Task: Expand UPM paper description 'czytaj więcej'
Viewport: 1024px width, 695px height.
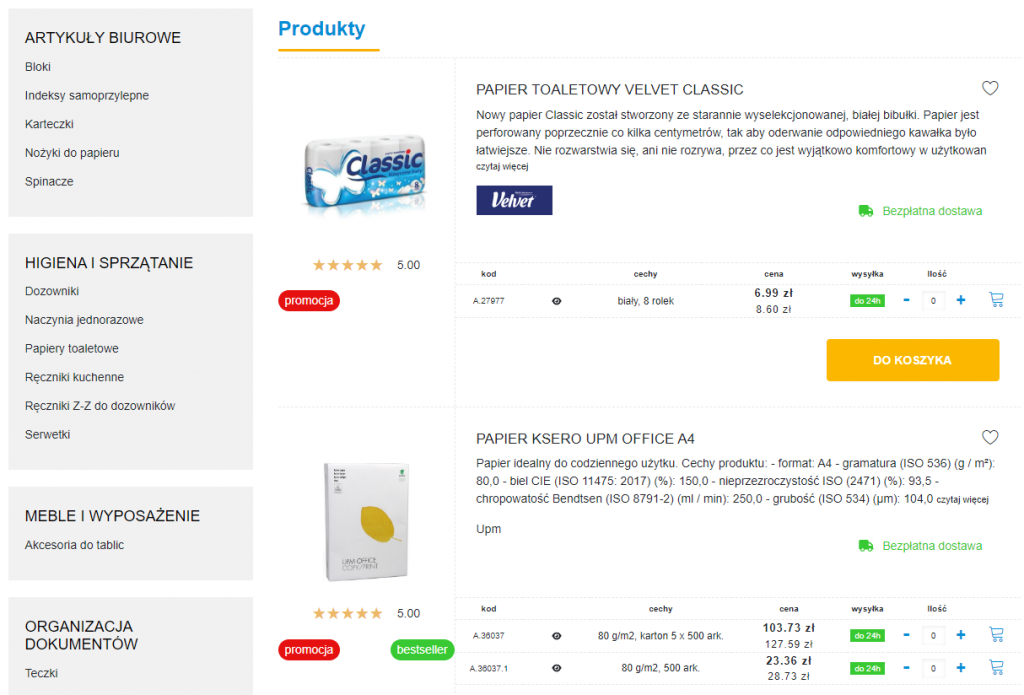Action: [963, 500]
